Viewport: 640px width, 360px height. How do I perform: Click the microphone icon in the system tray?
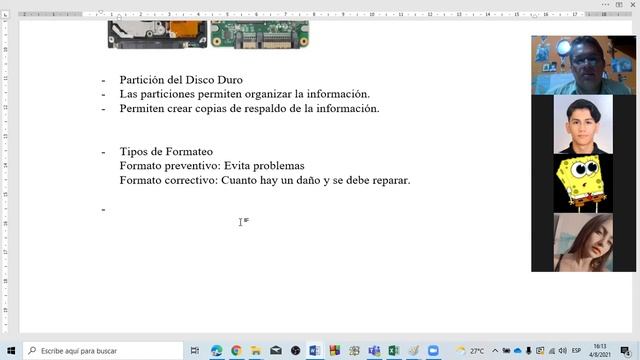coord(529,351)
